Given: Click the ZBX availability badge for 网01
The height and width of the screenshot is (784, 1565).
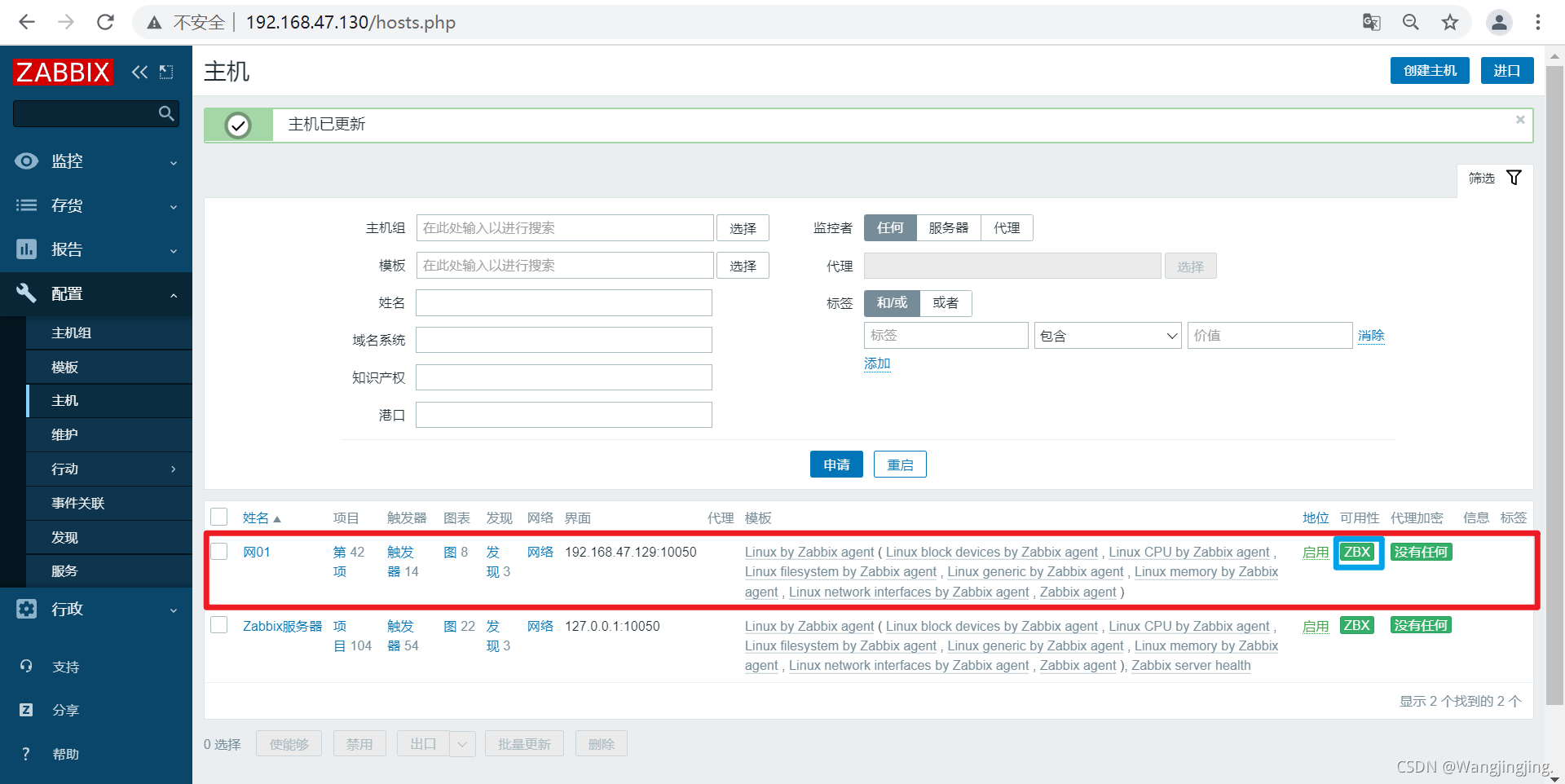Looking at the screenshot, I should click(1357, 552).
